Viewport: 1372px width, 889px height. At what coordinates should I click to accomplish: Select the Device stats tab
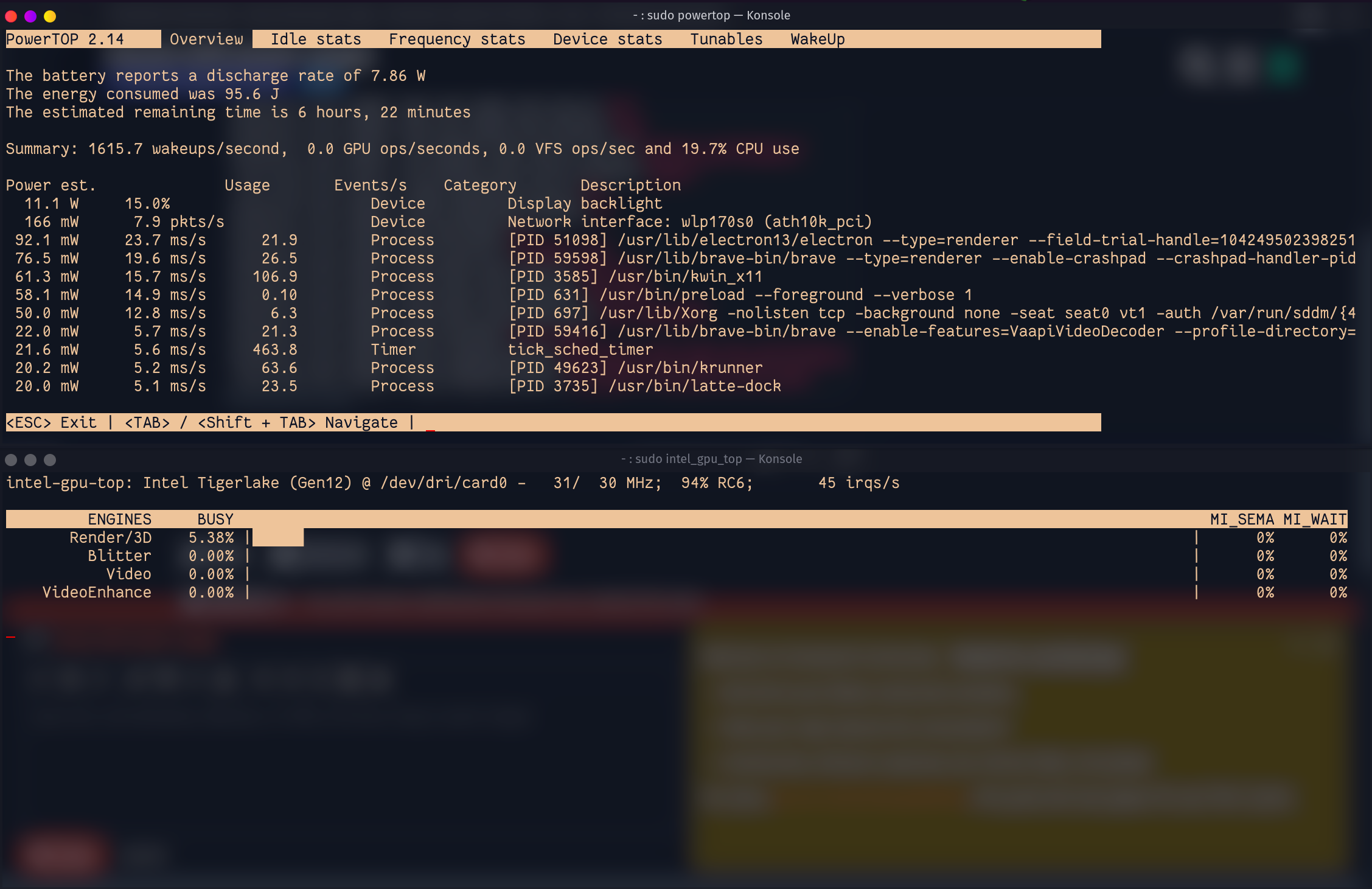pos(607,40)
